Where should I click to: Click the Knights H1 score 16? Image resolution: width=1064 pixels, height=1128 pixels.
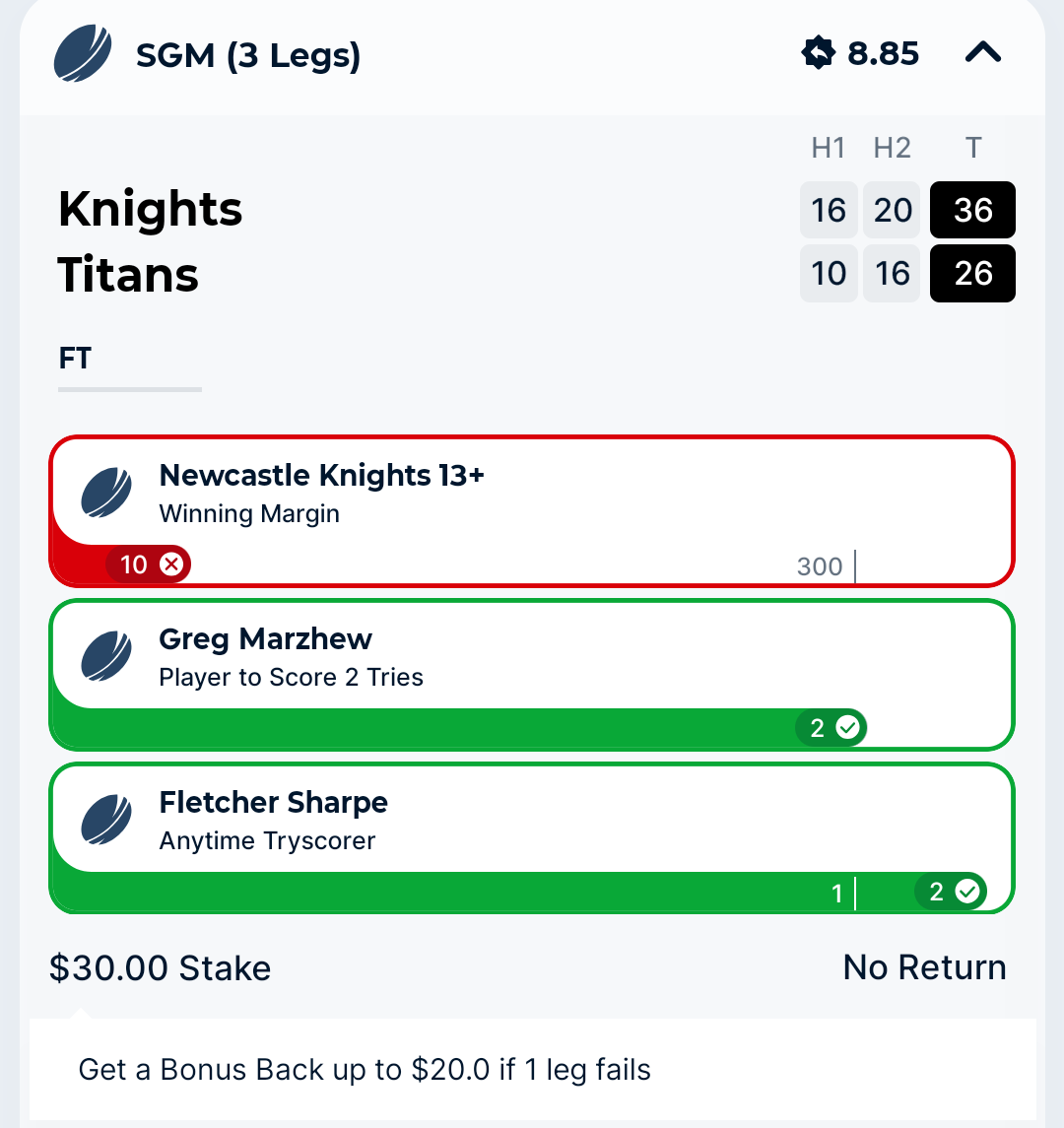click(829, 210)
